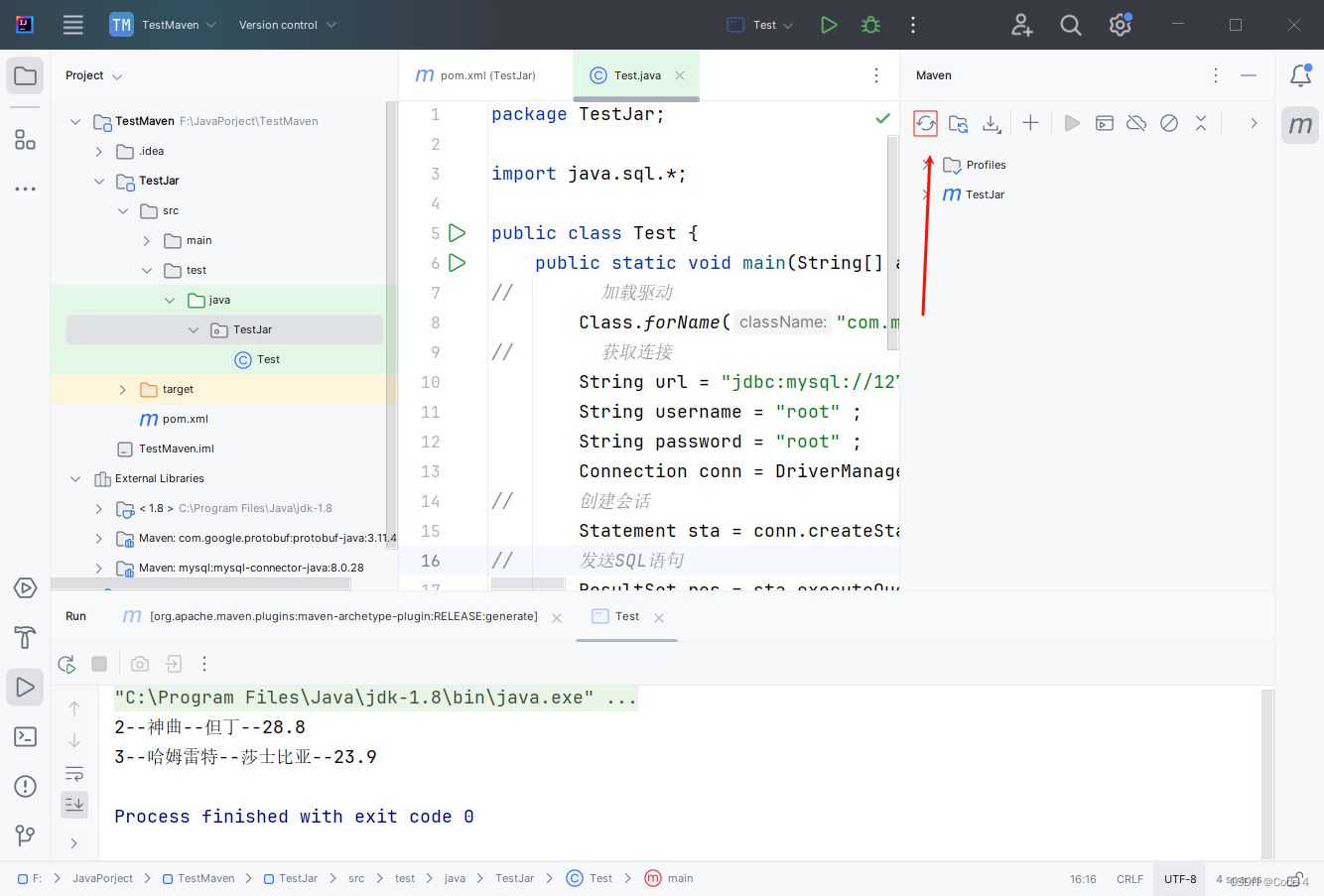Run main method from the gutter
Image resolution: width=1324 pixels, height=896 pixels.
tap(457, 263)
